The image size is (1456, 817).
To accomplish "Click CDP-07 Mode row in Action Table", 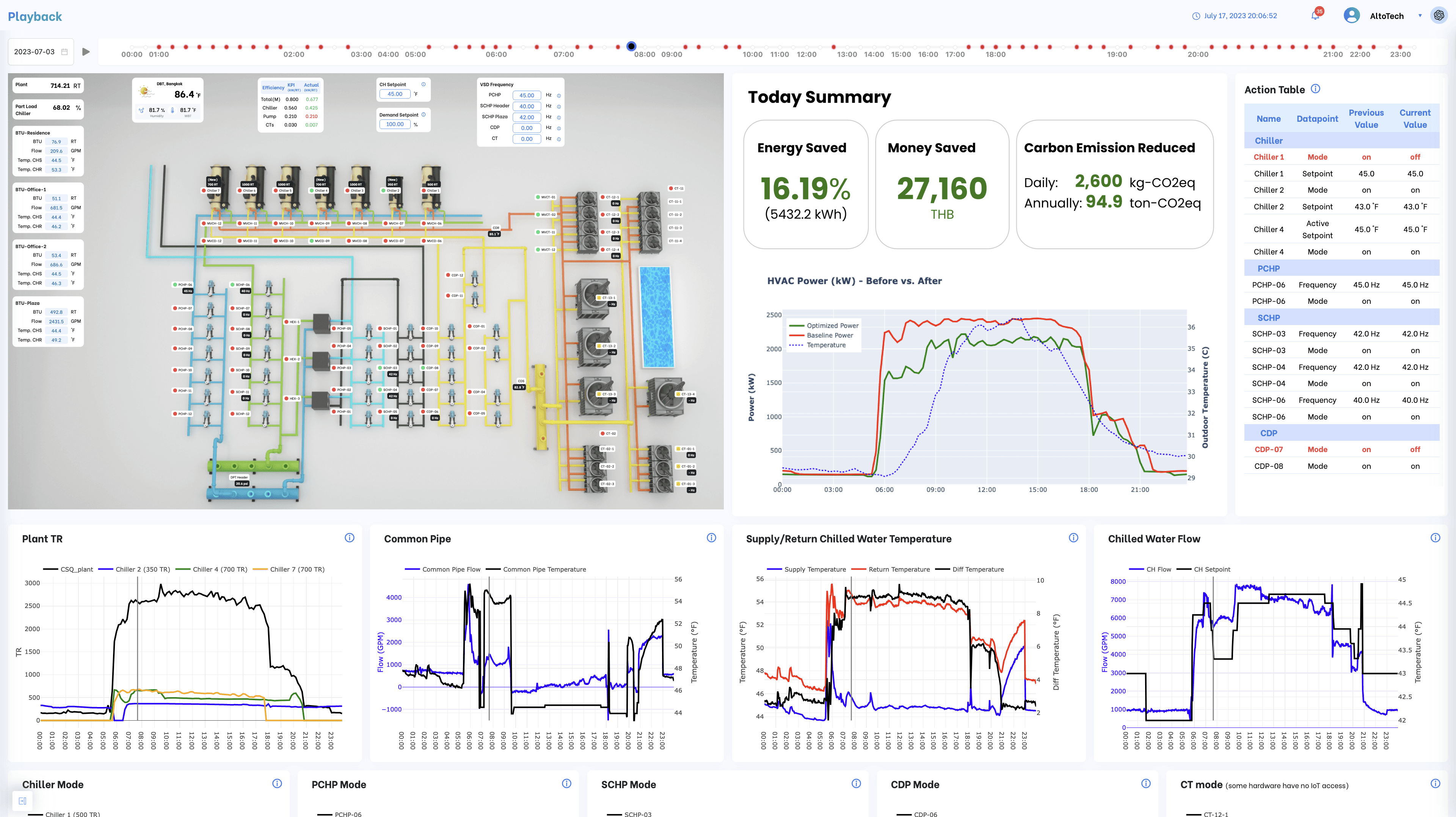I will 1342,449.
